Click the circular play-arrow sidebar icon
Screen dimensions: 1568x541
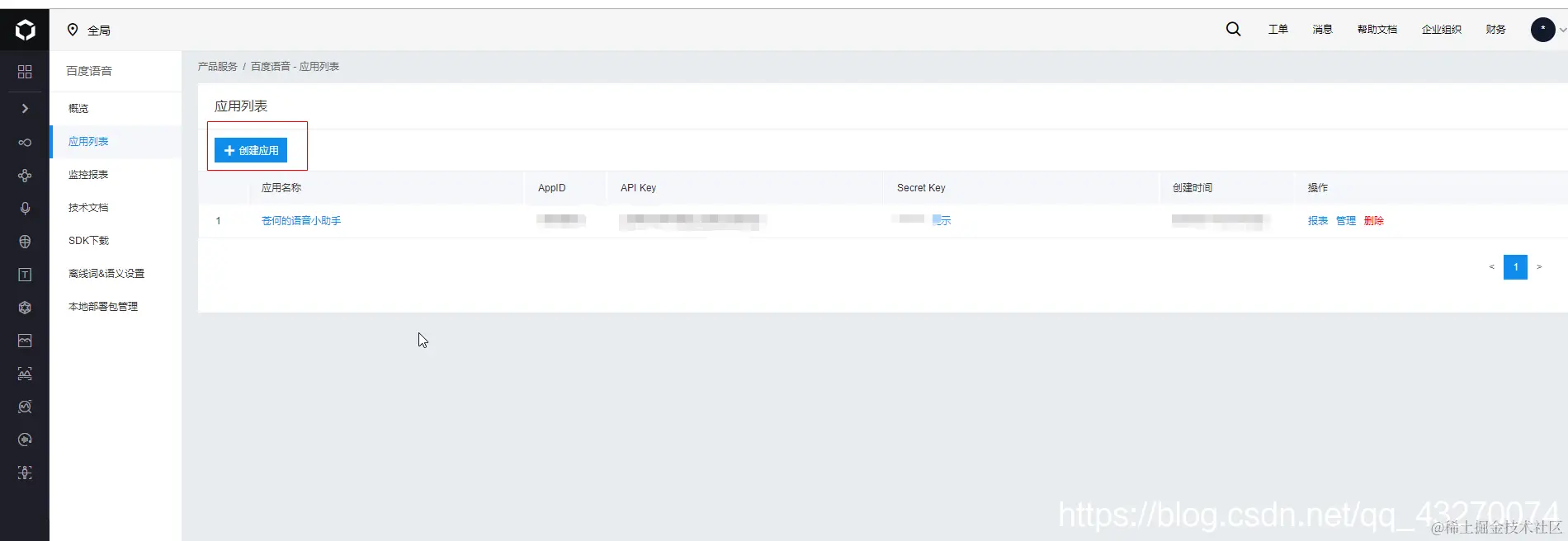25,440
